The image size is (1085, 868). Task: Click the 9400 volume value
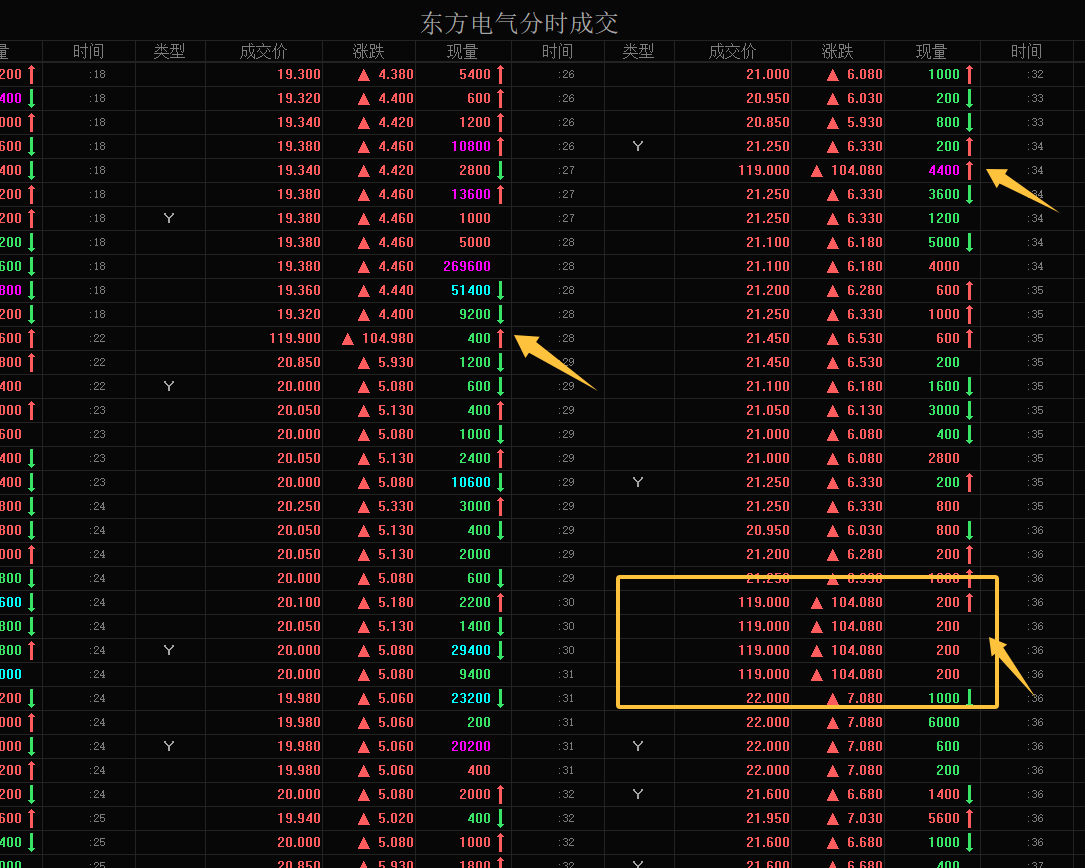coord(475,674)
